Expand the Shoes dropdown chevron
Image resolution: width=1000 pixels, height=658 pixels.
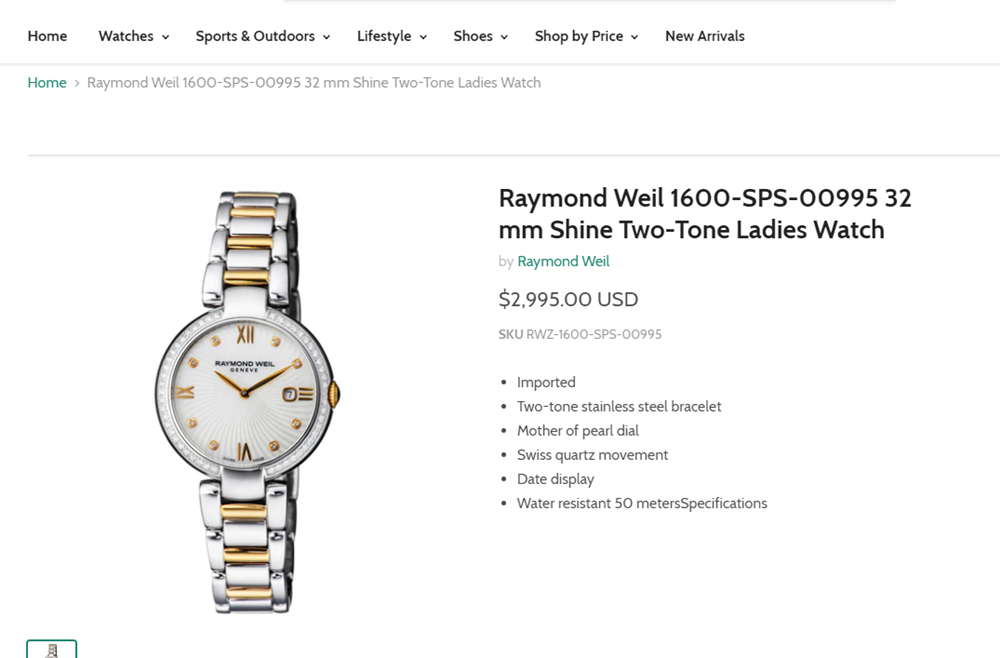click(x=504, y=37)
